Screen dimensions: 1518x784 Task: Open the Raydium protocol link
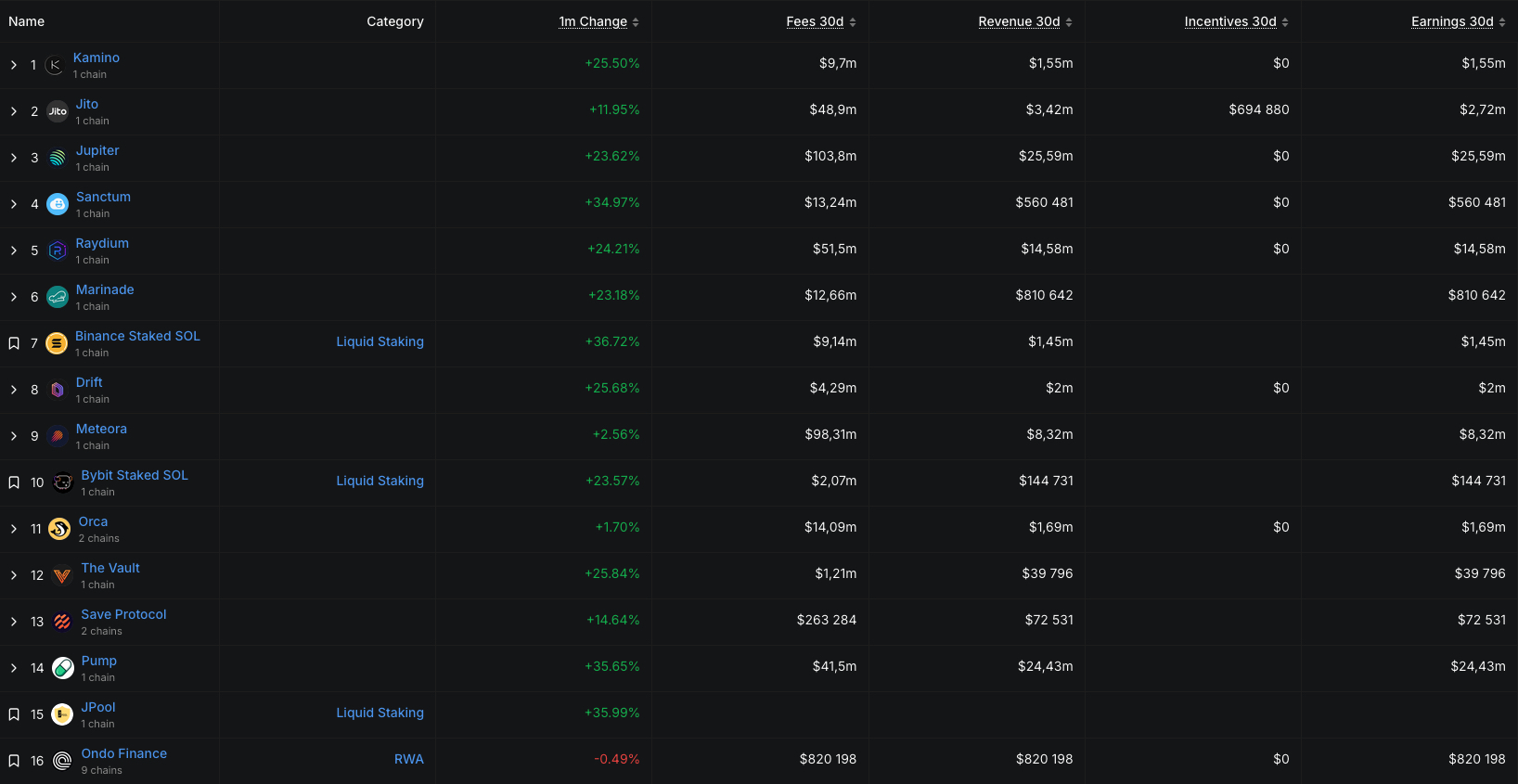click(102, 243)
